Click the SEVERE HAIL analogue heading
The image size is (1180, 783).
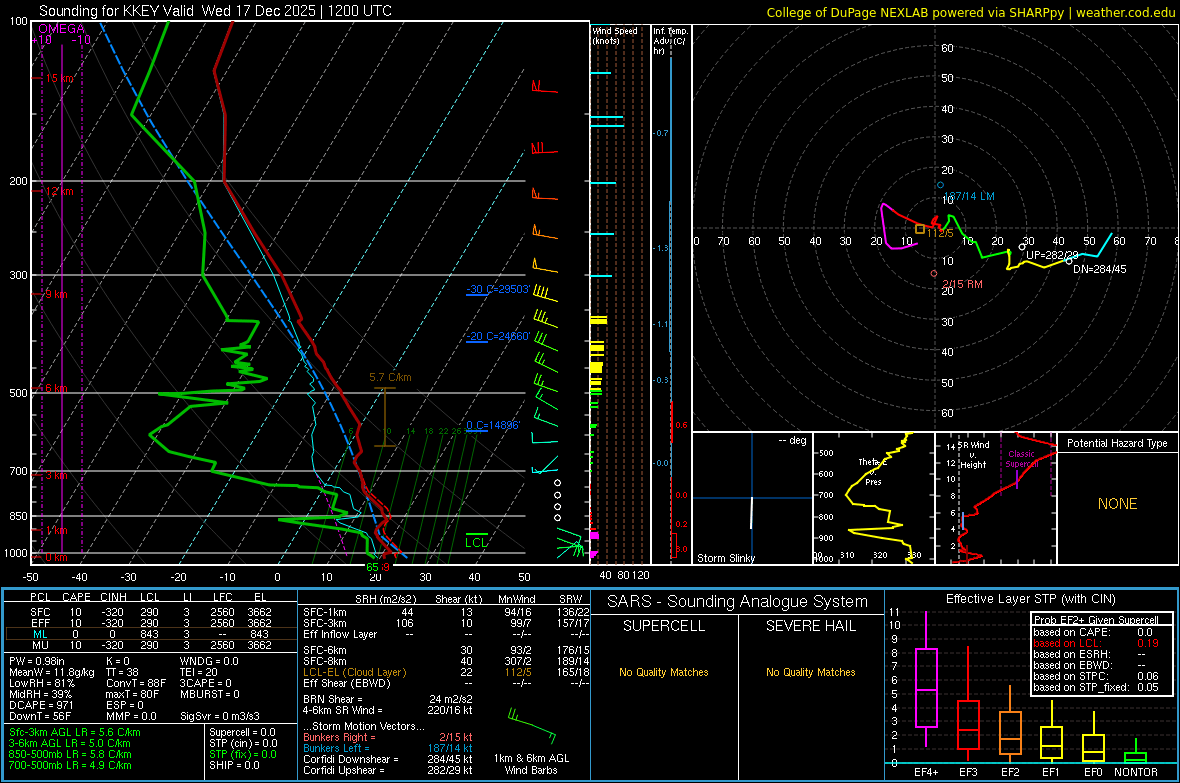(810, 626)
